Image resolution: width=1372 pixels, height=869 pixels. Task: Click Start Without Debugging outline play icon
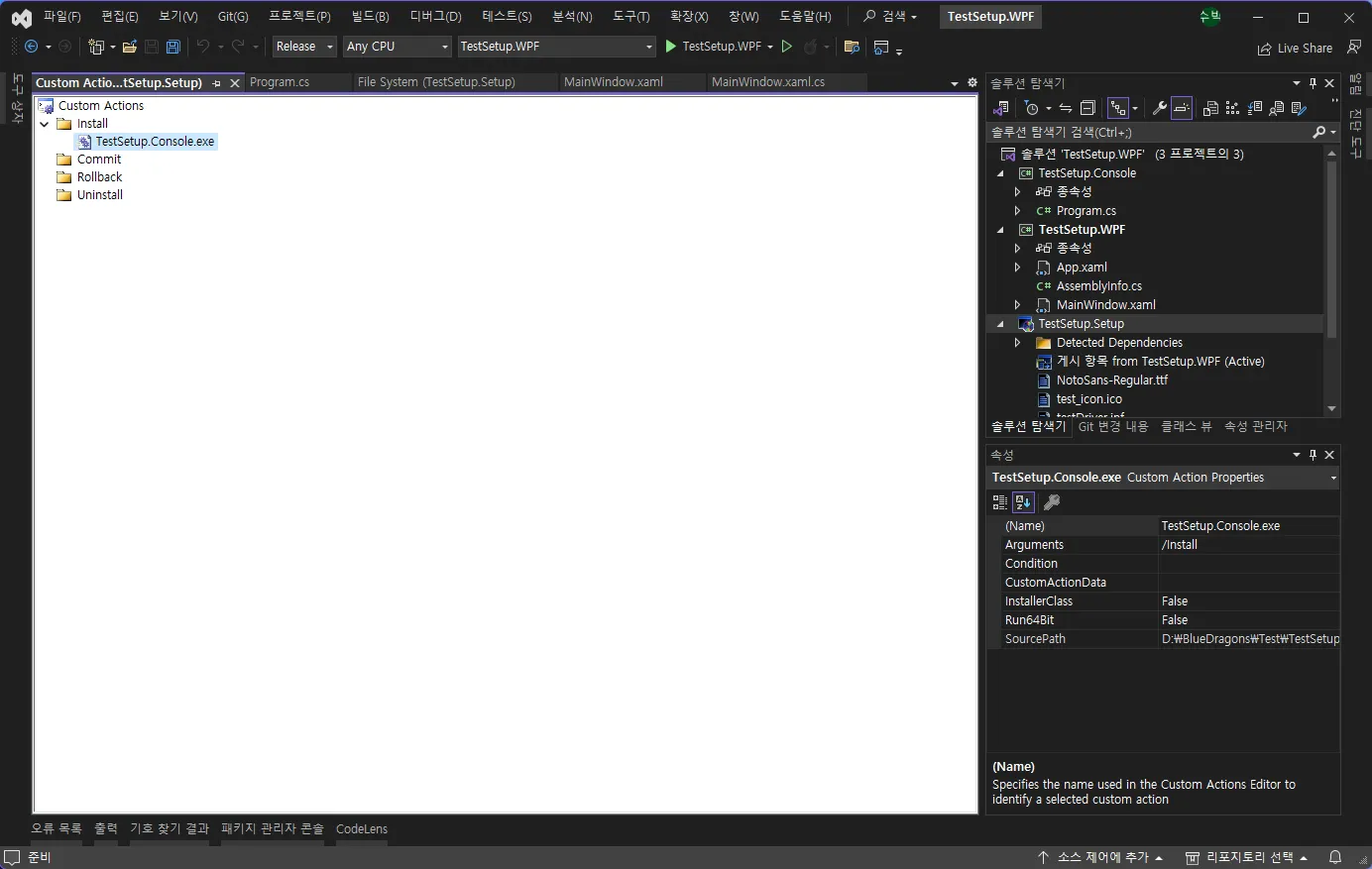click(x=786, y=47)
